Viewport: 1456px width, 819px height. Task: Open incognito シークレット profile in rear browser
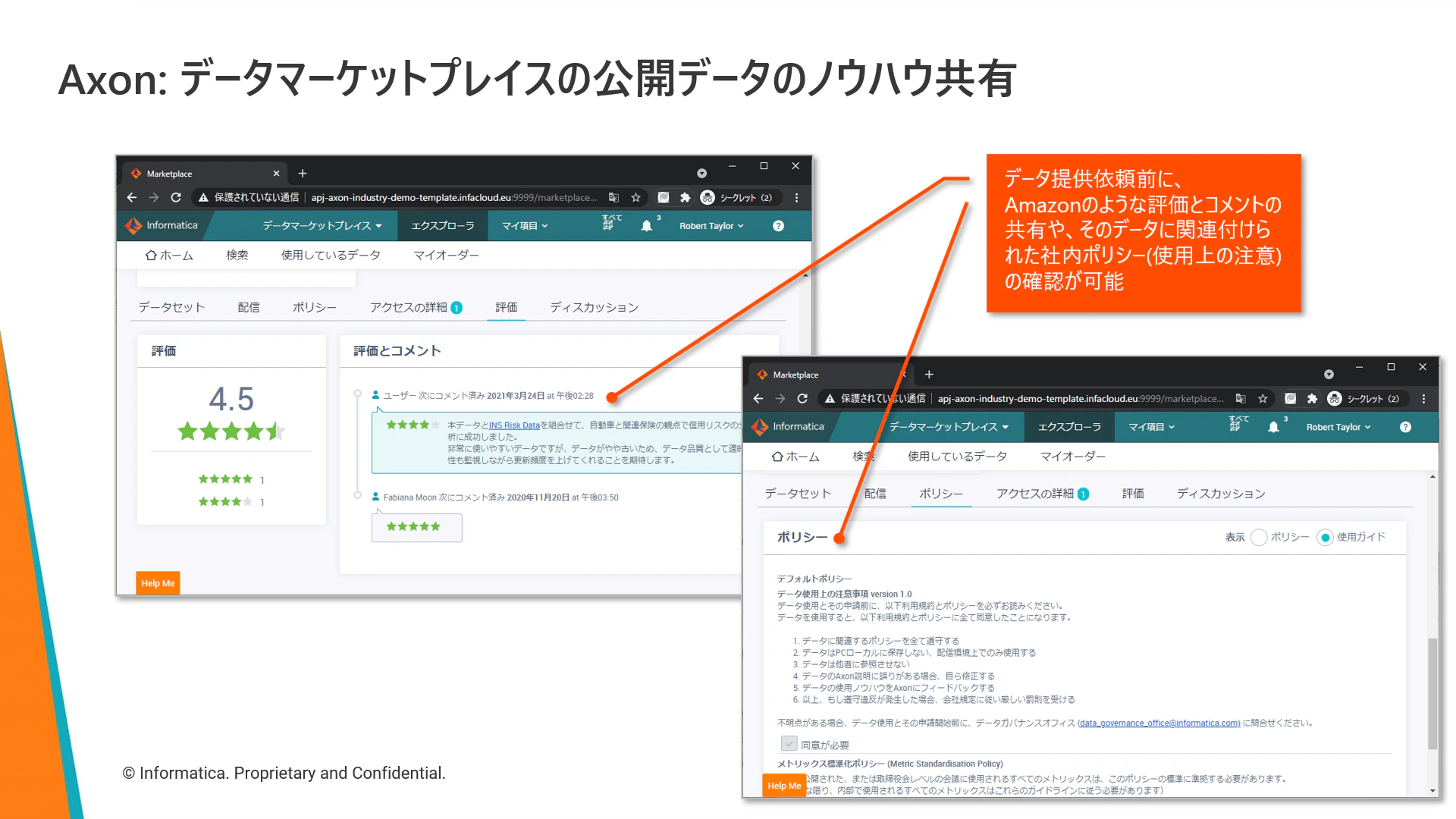[x=736, y=197]
